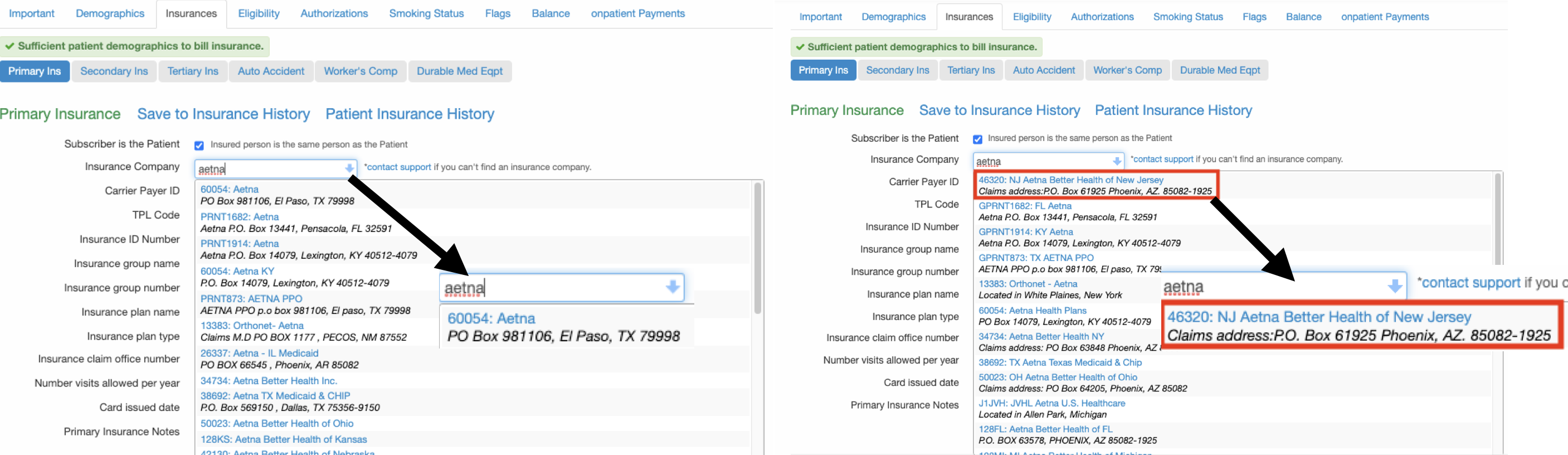Select Tertiary Ins button in the right screenshot
Image resolution: width=1568 pixels, height=455 pixels.
[971, 70]
